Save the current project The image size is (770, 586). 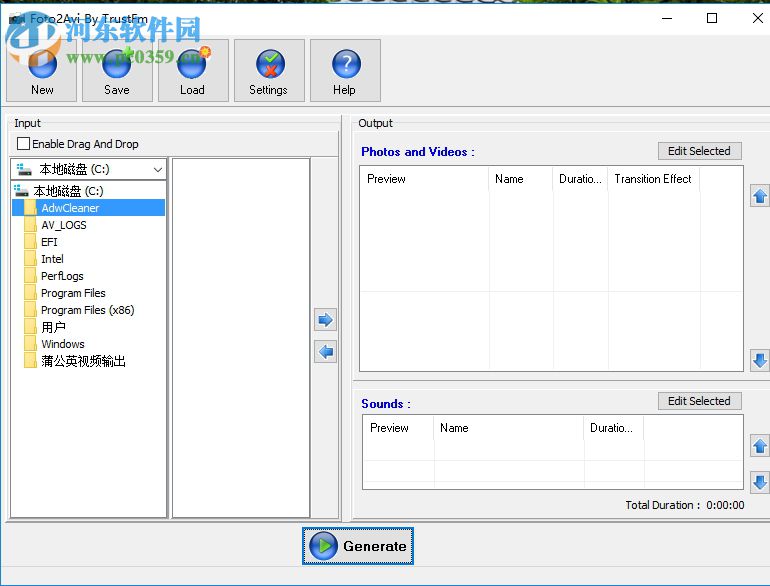(117, 71)
